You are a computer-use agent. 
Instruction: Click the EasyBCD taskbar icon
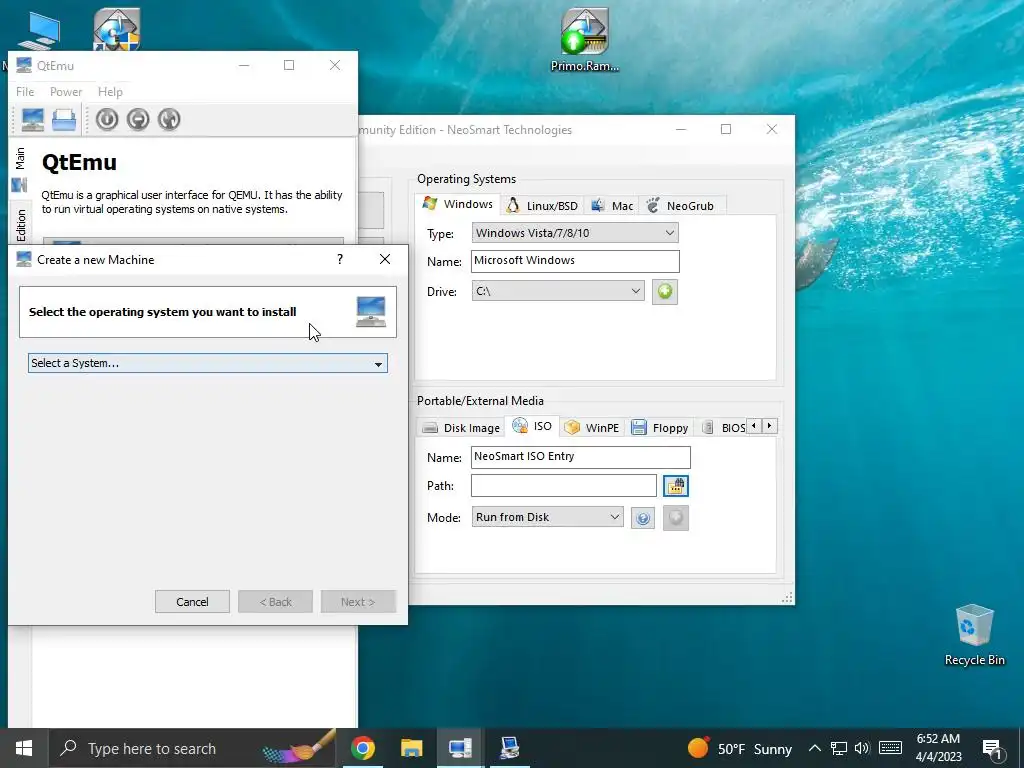(x=509, y=748)
